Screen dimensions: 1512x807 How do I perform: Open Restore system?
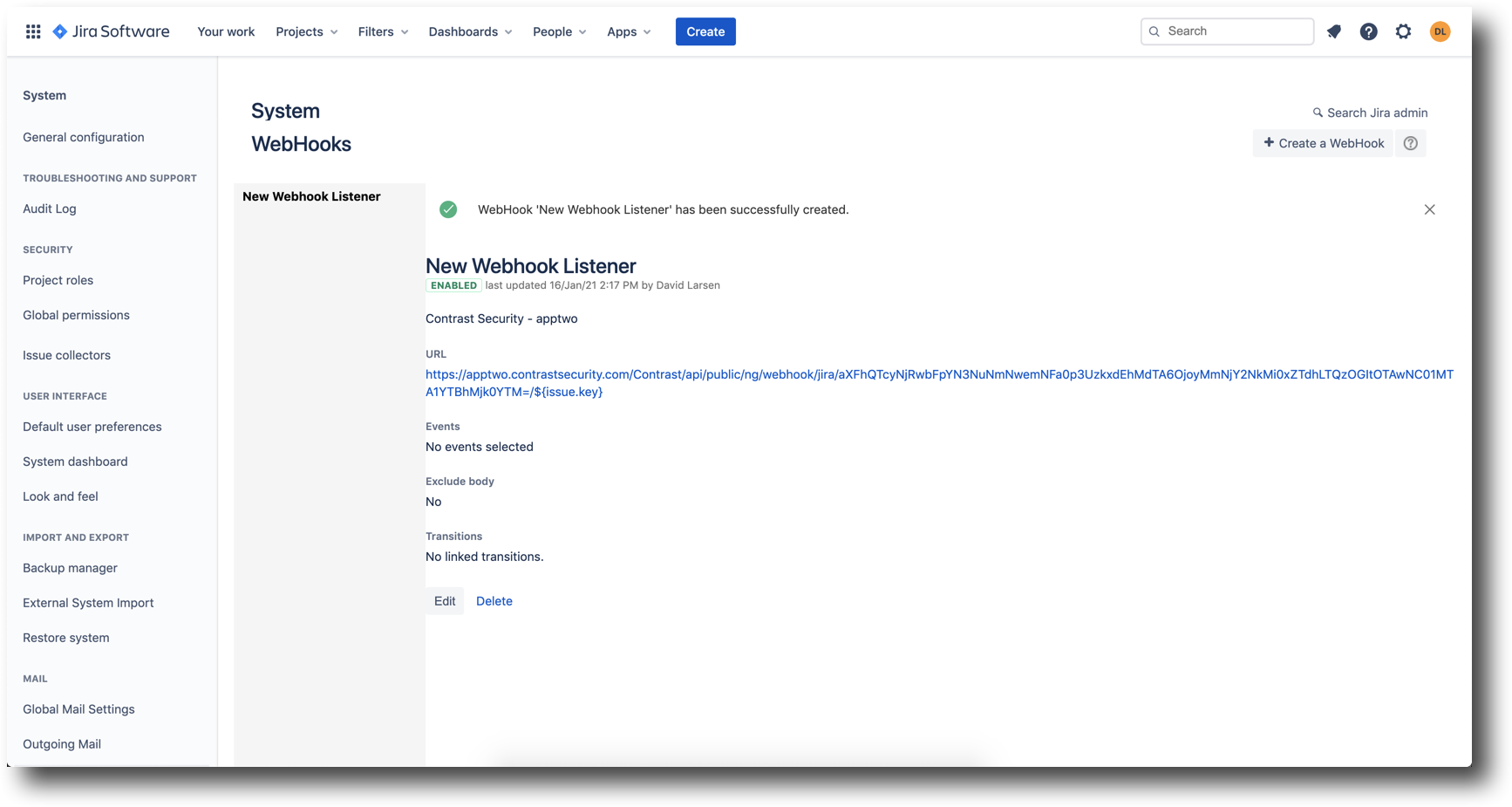(66, 638)
